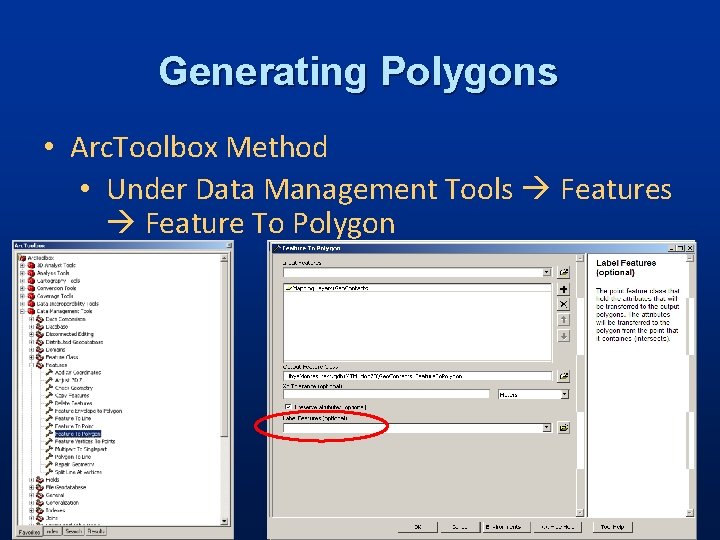Screen dimensions: 720x540
Task: Expand the Data Interoperability Tools toolbox
Action: [x=22, y=304]
